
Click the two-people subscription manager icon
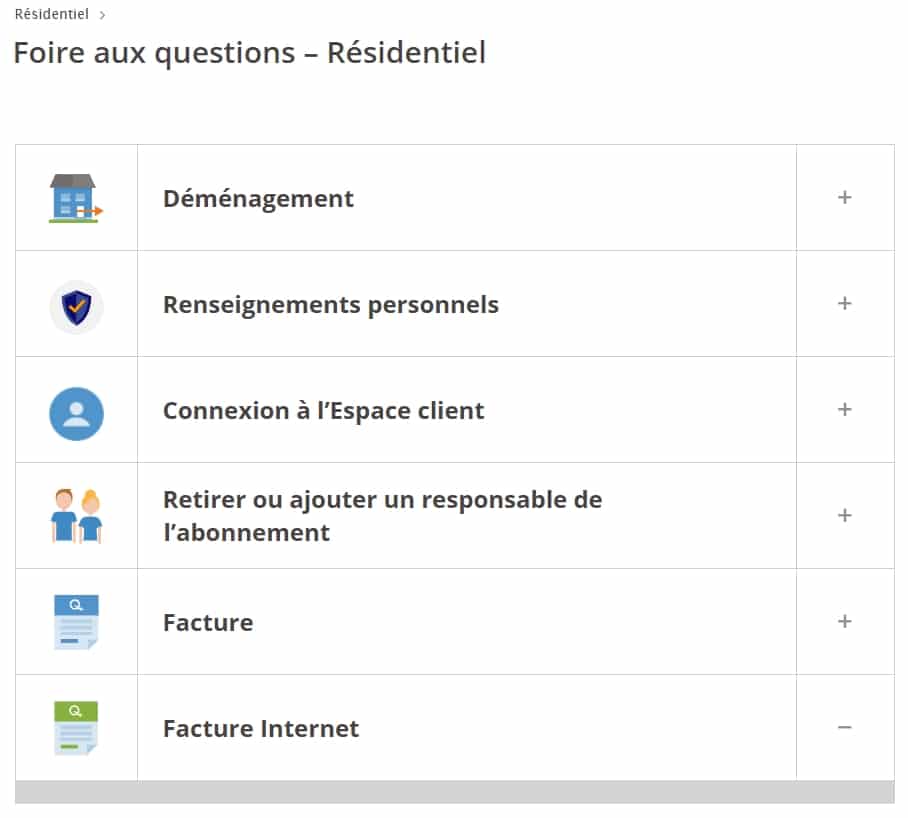pos(76,516)
